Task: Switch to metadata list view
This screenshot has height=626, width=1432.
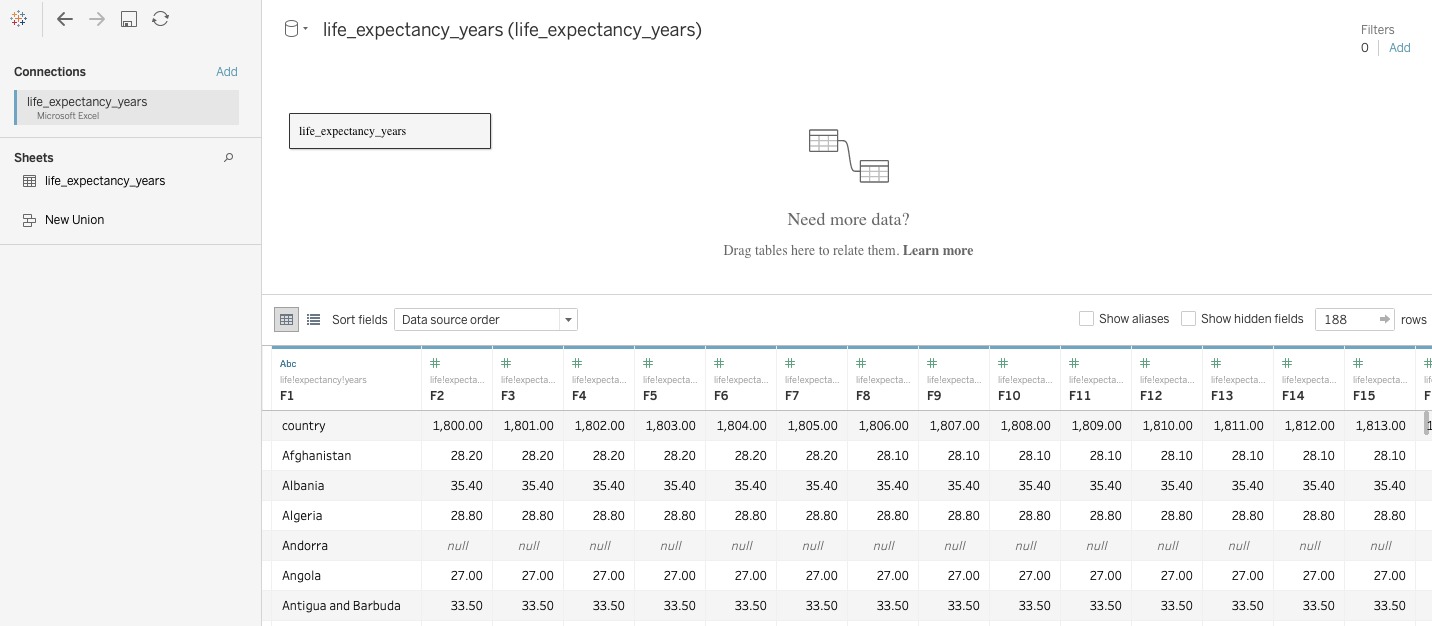Action: [x=313, y=320]
